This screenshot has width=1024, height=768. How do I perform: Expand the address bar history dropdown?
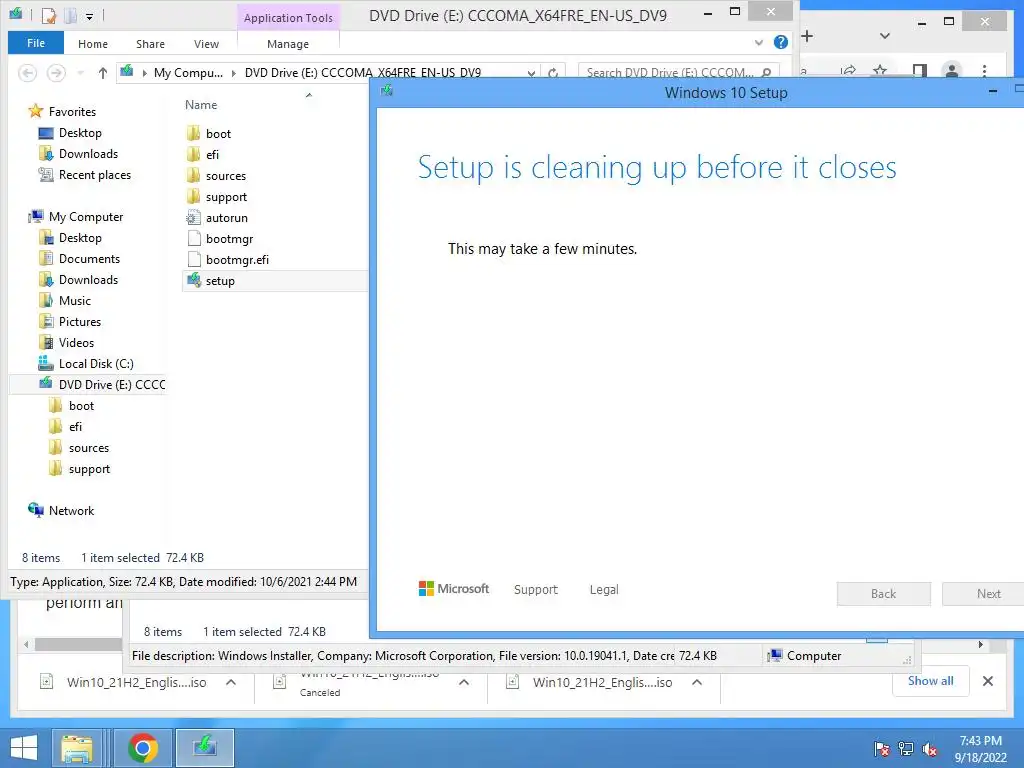tap(532, 73)
